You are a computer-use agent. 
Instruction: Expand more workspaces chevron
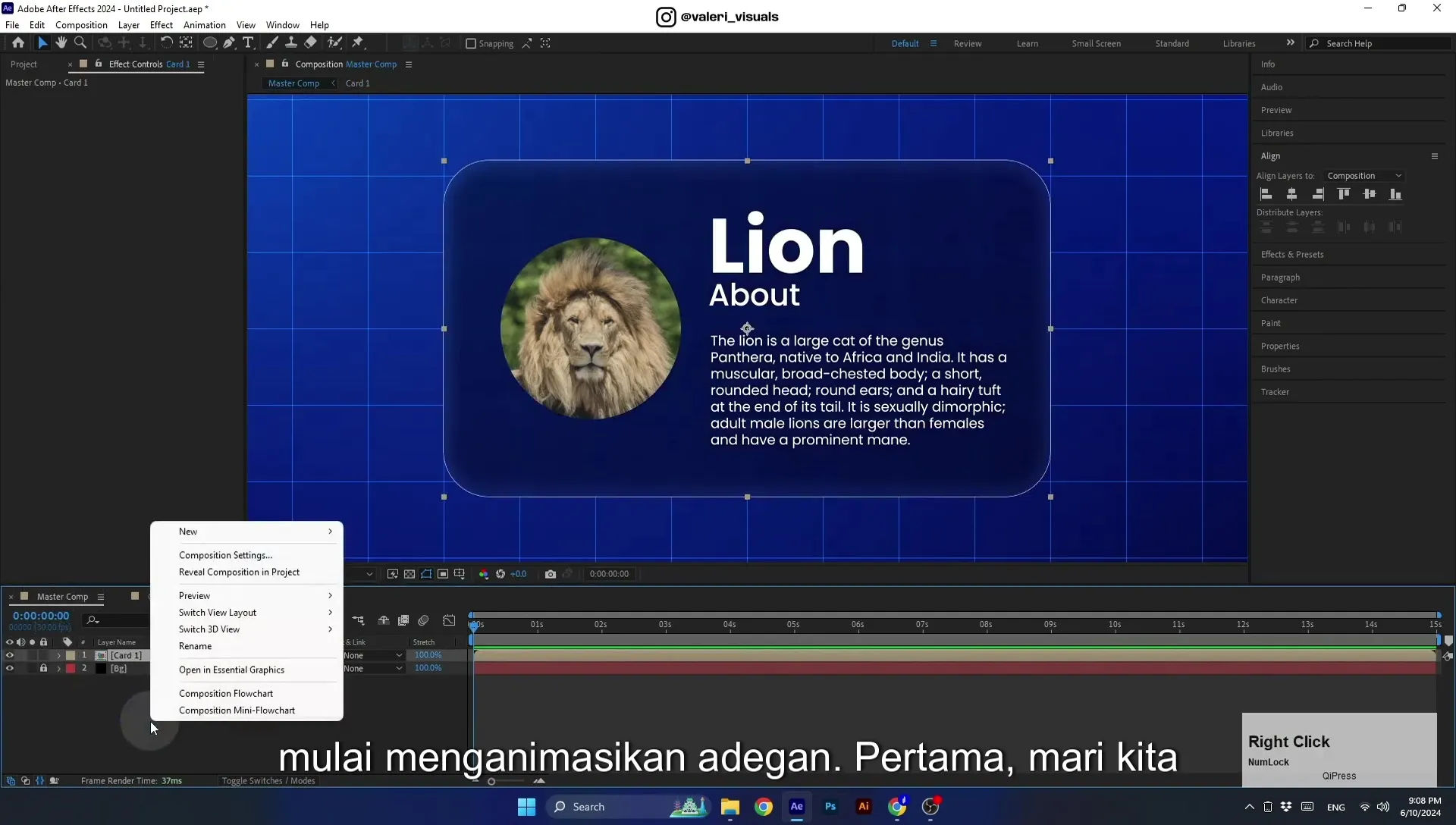(x=1290, y=43)
